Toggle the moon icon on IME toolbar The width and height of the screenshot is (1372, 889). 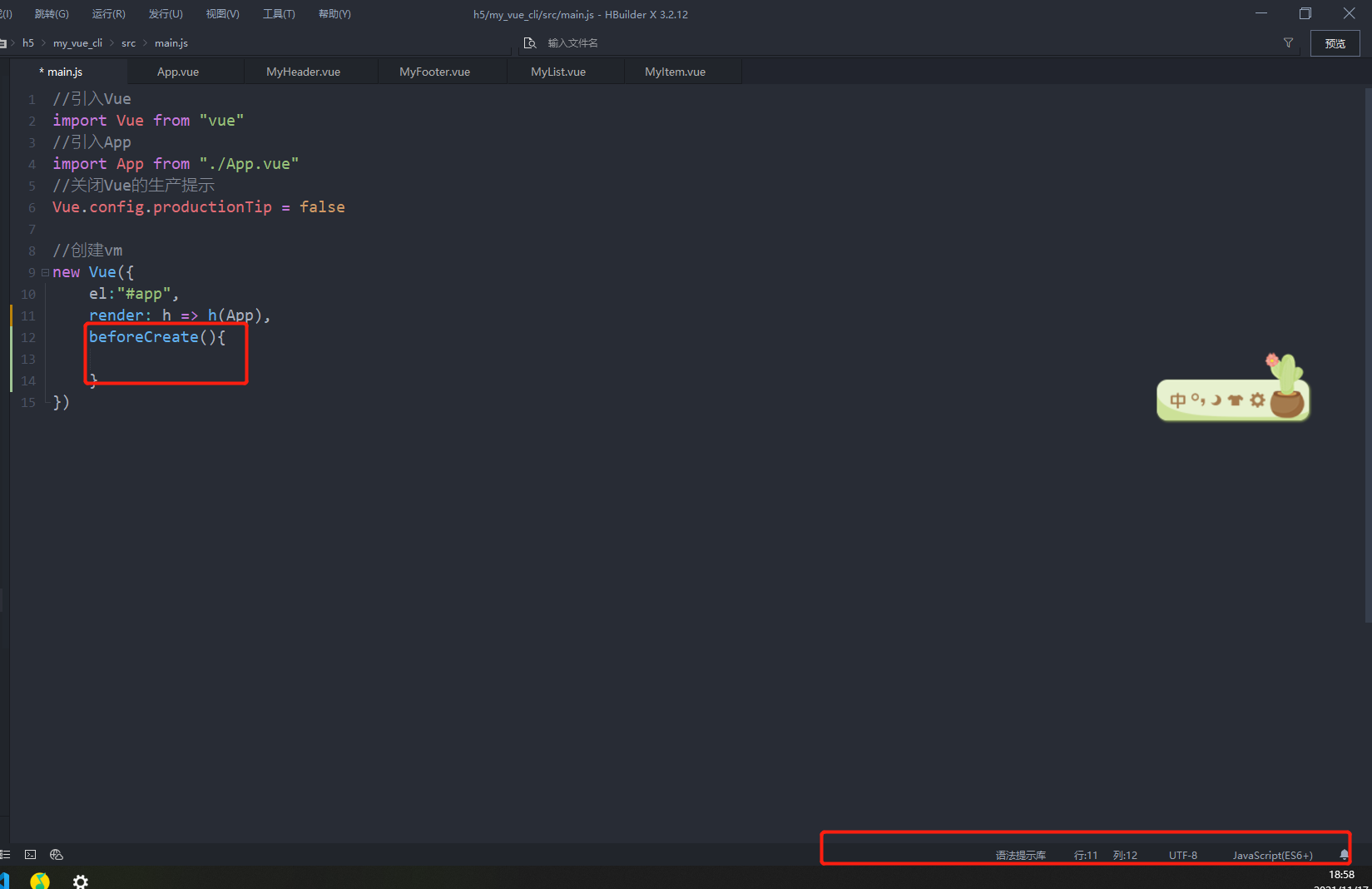click(x=1216, y=400)
